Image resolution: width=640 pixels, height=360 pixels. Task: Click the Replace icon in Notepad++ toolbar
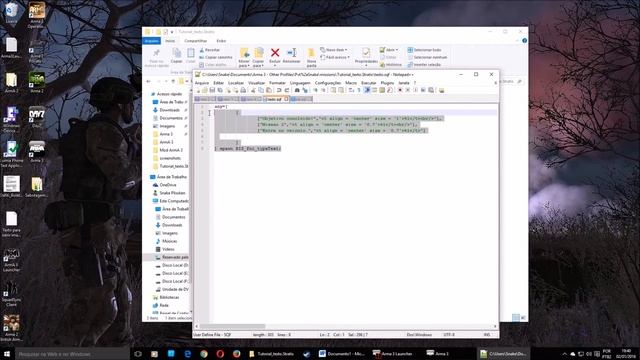(x=305, y=90)
